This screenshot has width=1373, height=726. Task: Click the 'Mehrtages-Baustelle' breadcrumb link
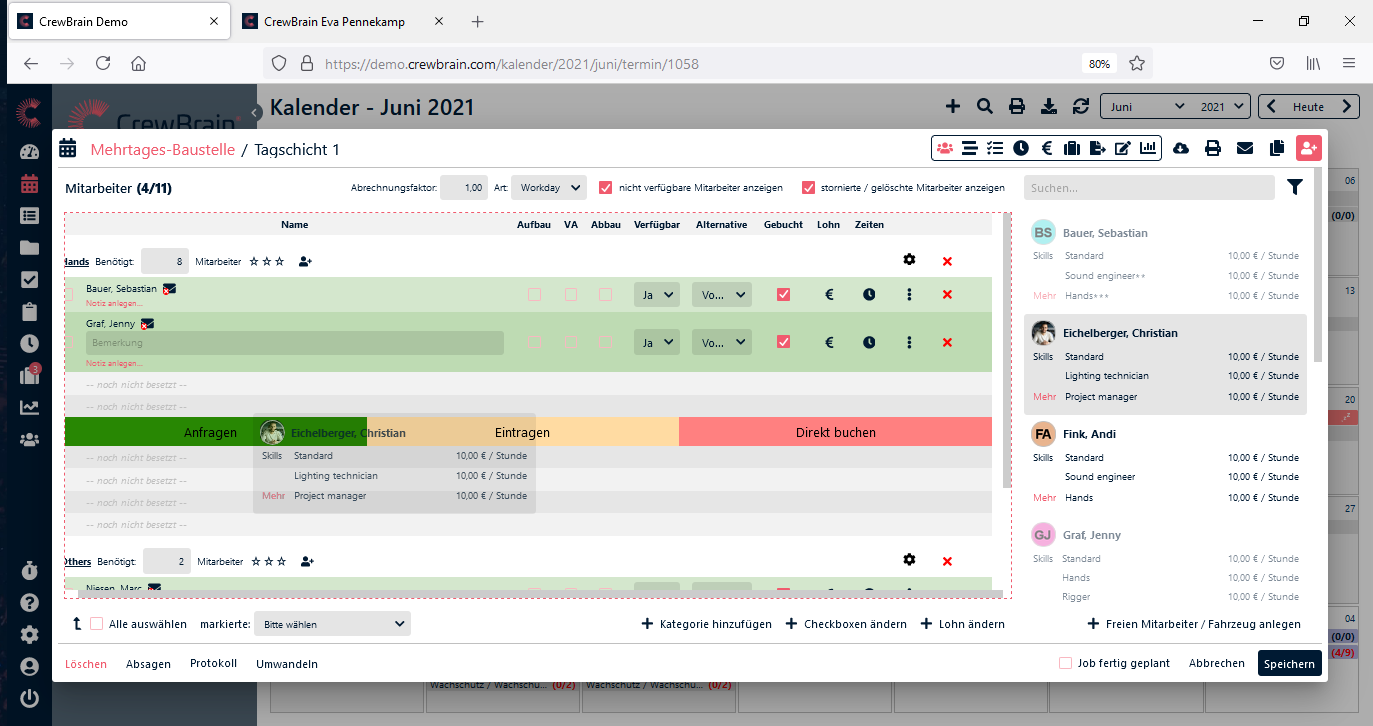coord(162,150)
